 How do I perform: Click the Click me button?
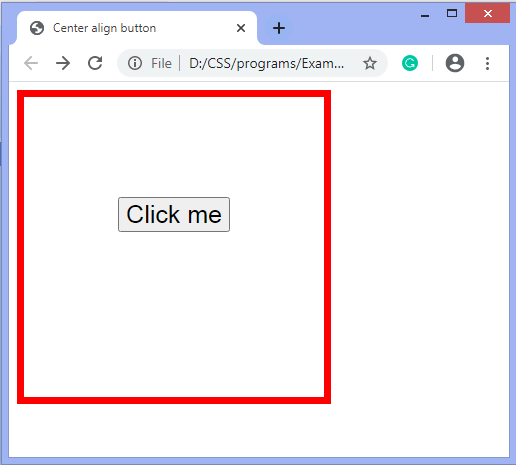click(x=174, y=214)
